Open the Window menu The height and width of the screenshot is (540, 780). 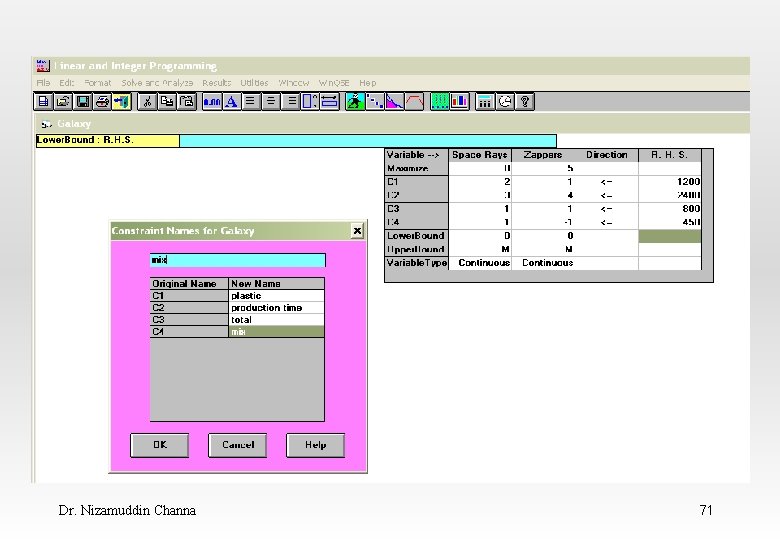(x=293, y=83)
